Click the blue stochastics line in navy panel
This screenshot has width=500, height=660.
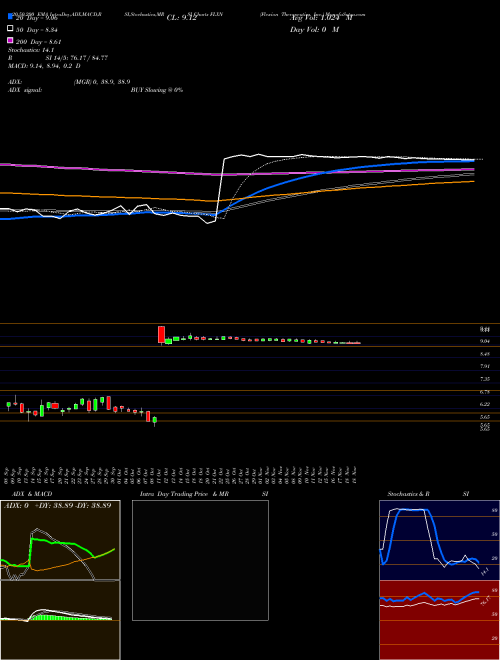coord(429,537)
